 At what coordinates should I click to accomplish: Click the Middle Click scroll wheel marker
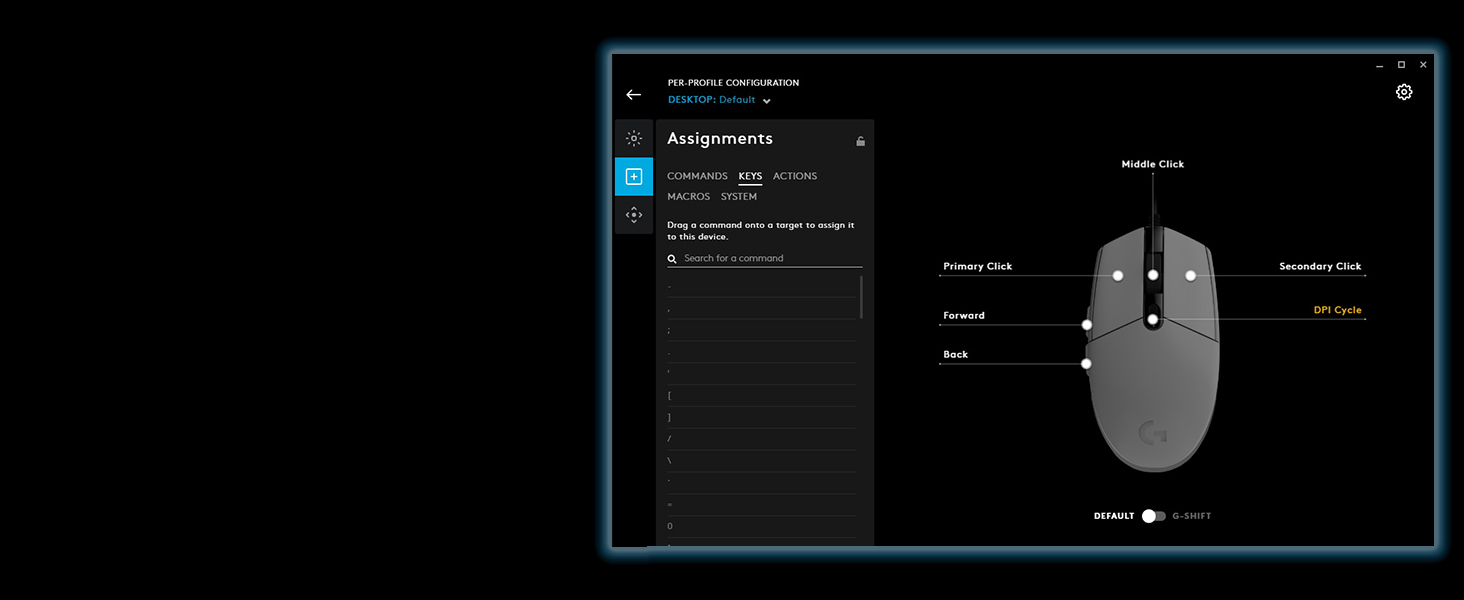1153,274
